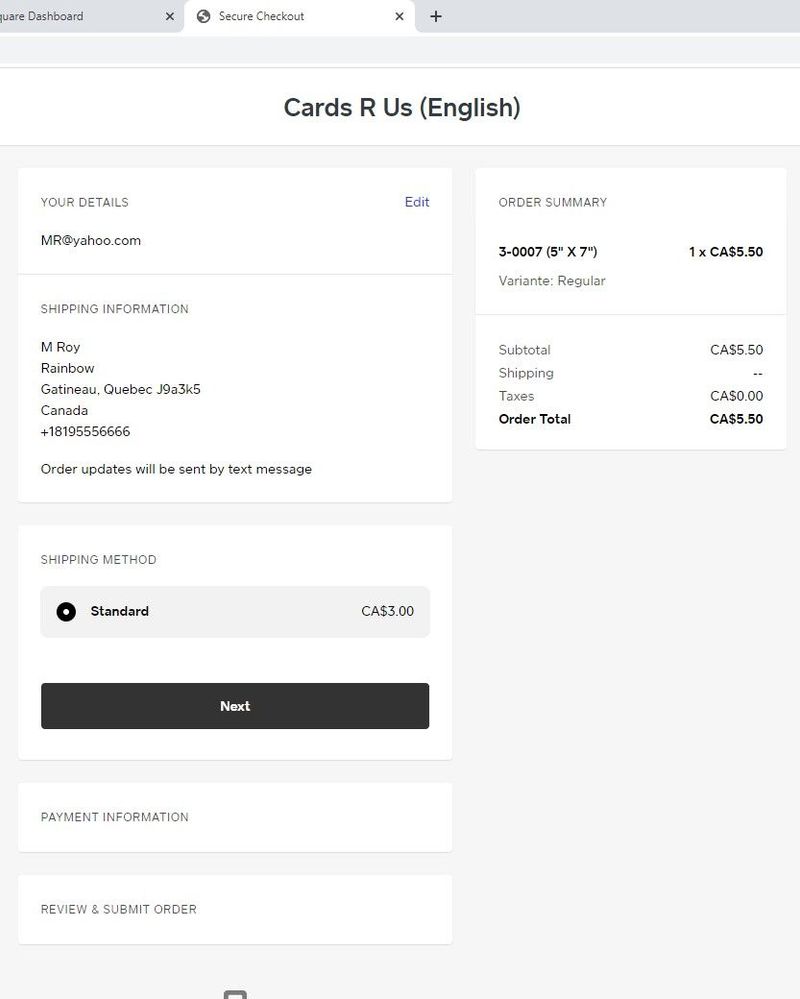Click the MR@yahoo.com email address
Viewport: 800px width, 999px height.
click(91, 240)
